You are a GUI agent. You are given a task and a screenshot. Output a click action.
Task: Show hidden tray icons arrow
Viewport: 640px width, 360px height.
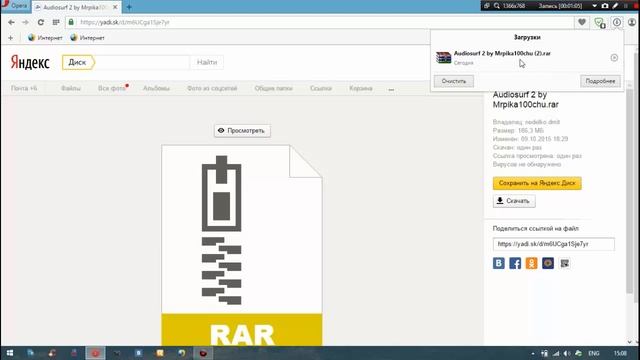click(533, 353)
